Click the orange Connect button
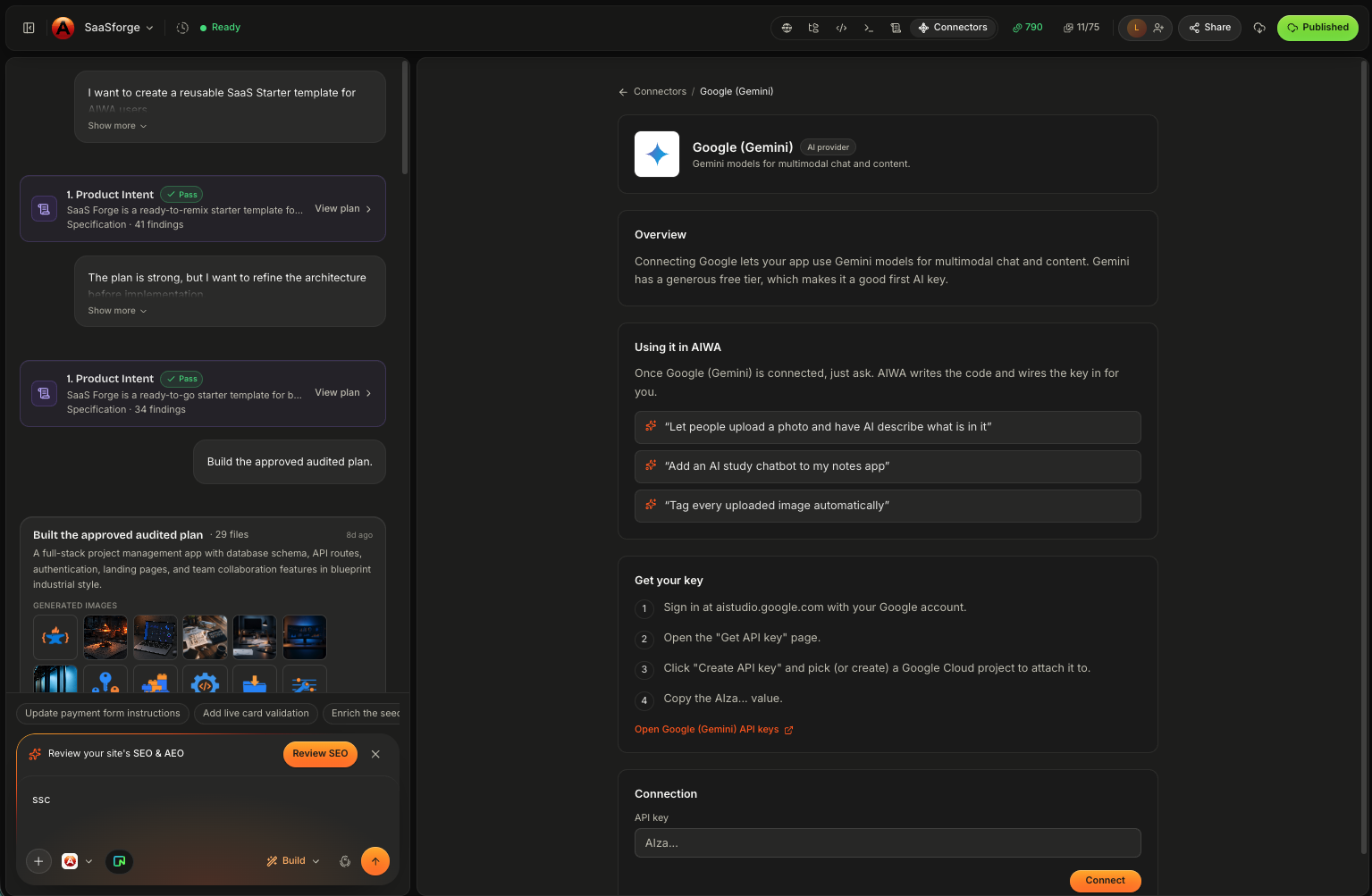Image resolution: width=1372 pixels, height=896 pixels. coord(1105,881)
